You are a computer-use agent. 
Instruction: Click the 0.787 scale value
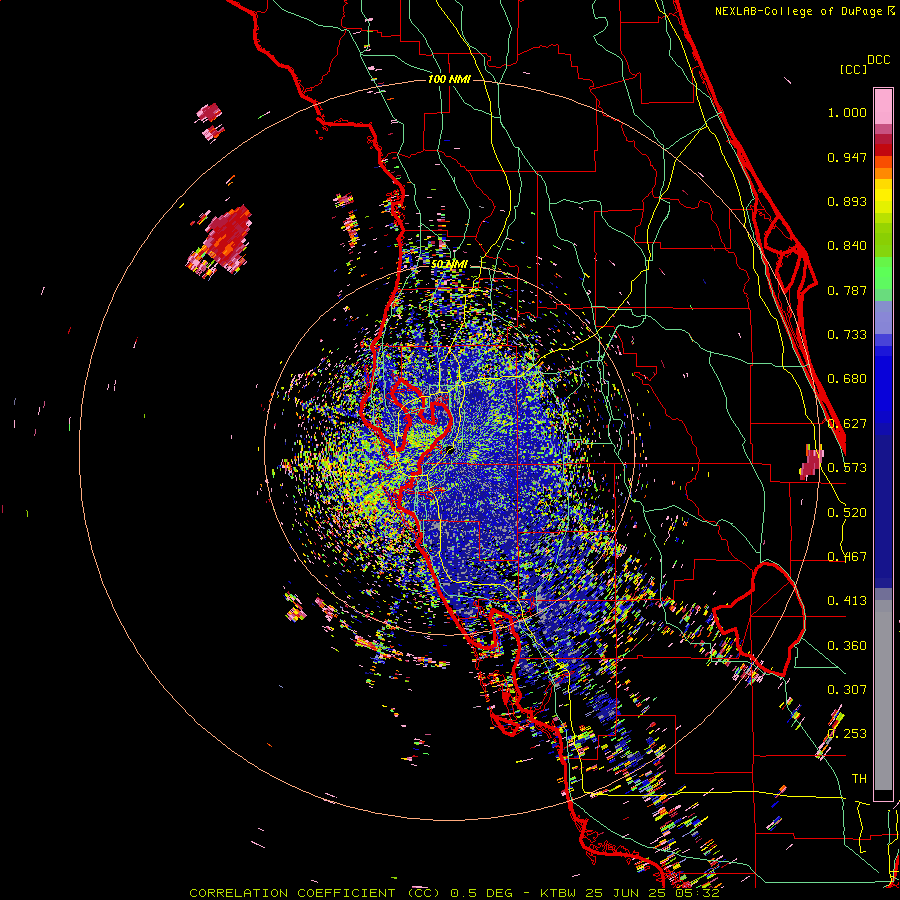tap(847, 290)
